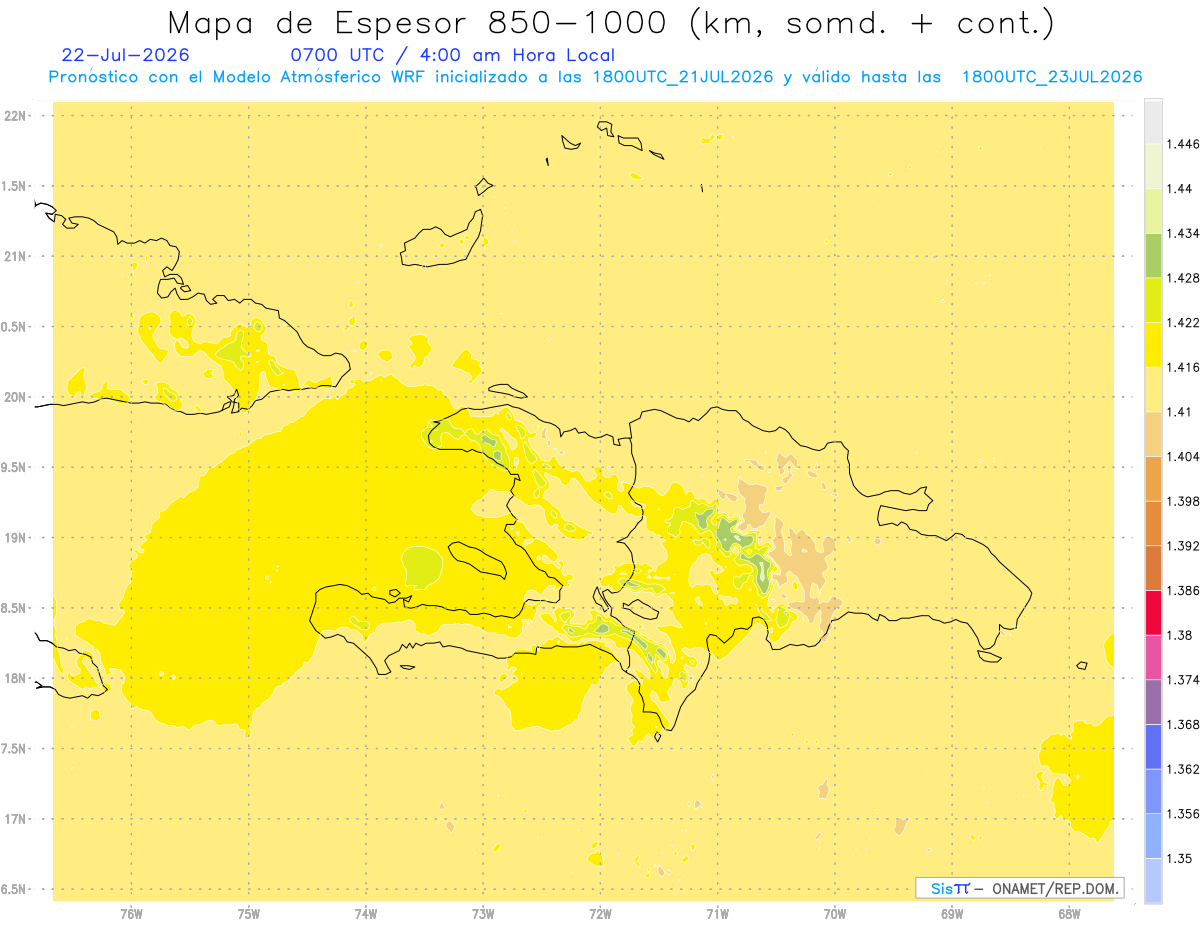This screenshot has height=927, width=1200.
Task: Click the legend value '1.434'
Action: [x=1185, y=233]
